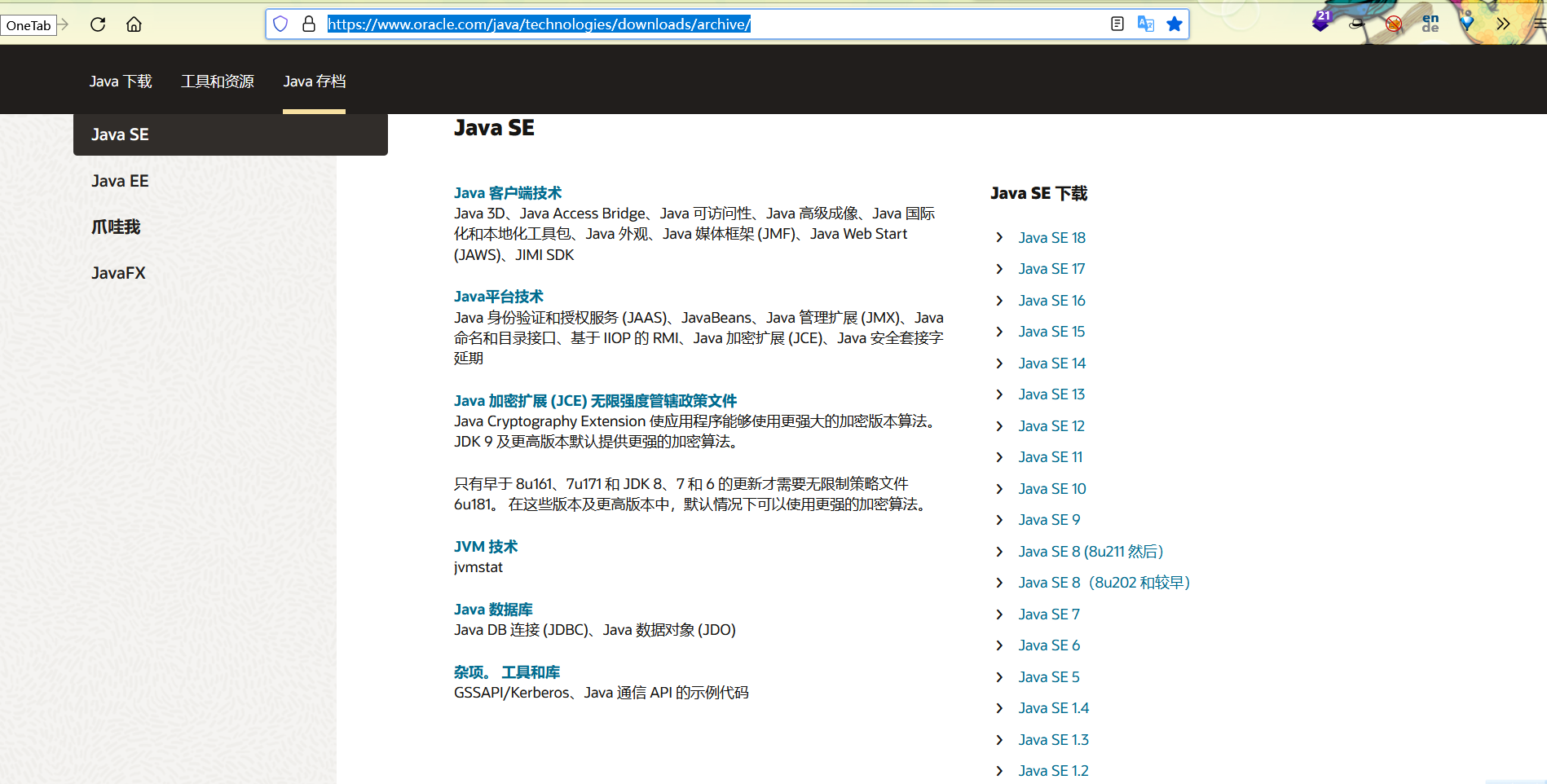Open the Java SE 13 download link
This screenshot has width=1547, height=784.
[x=1051, y=394]
